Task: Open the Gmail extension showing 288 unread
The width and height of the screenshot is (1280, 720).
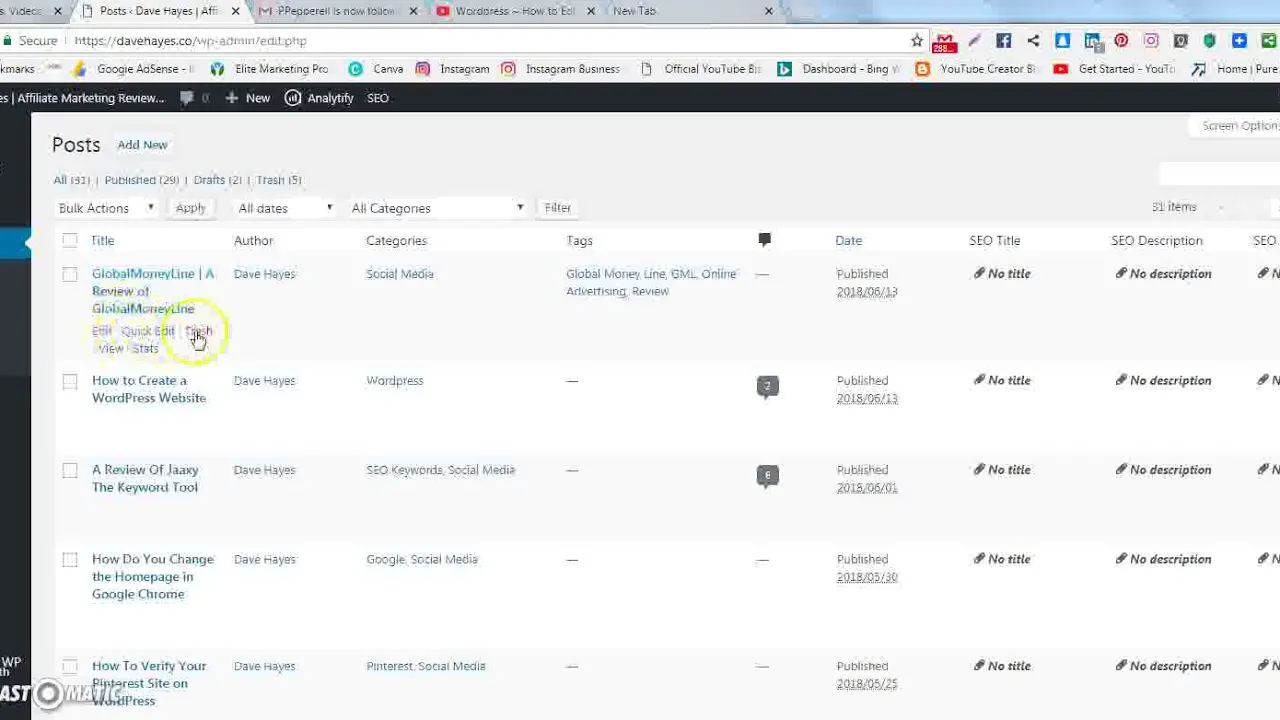Action: [944, 42]
